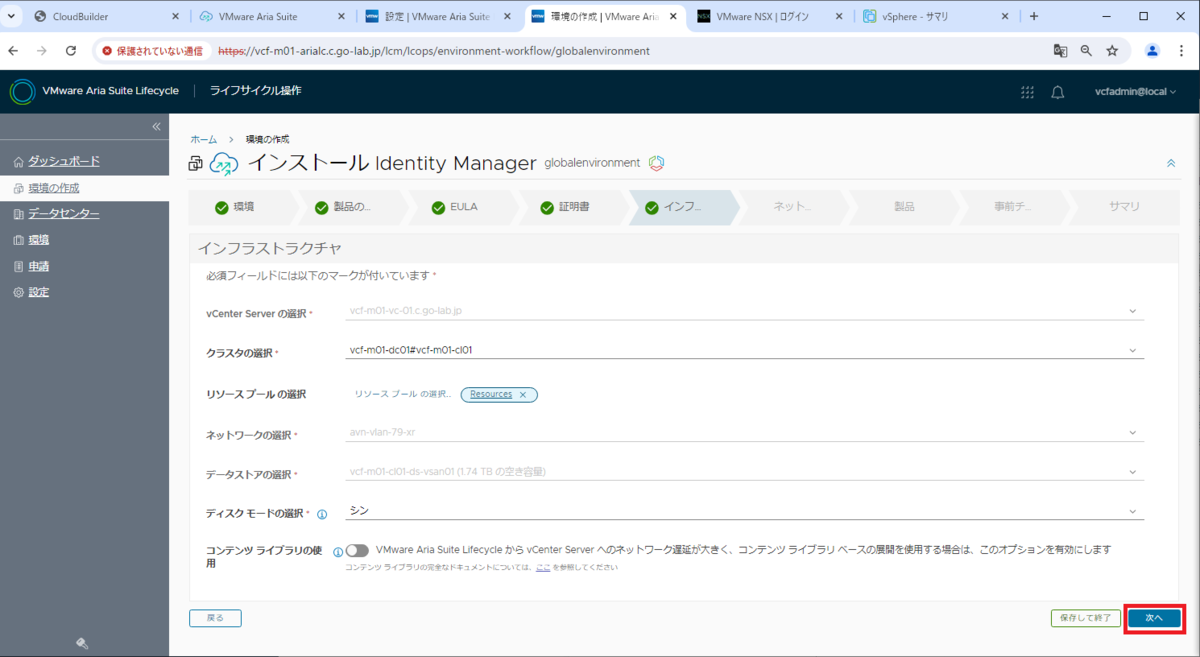Collapse the left sidebar with double-chevron
Image resolution: width=1200 pixels, height=657 pixels.
(156, 126)
